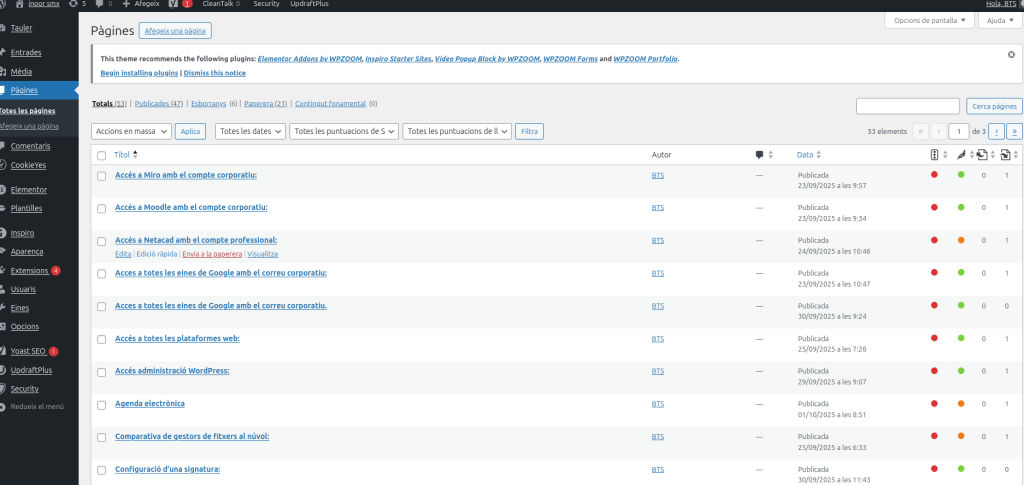Click the WordPress logo in admin bar
Screen dimensions: 1024x485
[5, 4]
